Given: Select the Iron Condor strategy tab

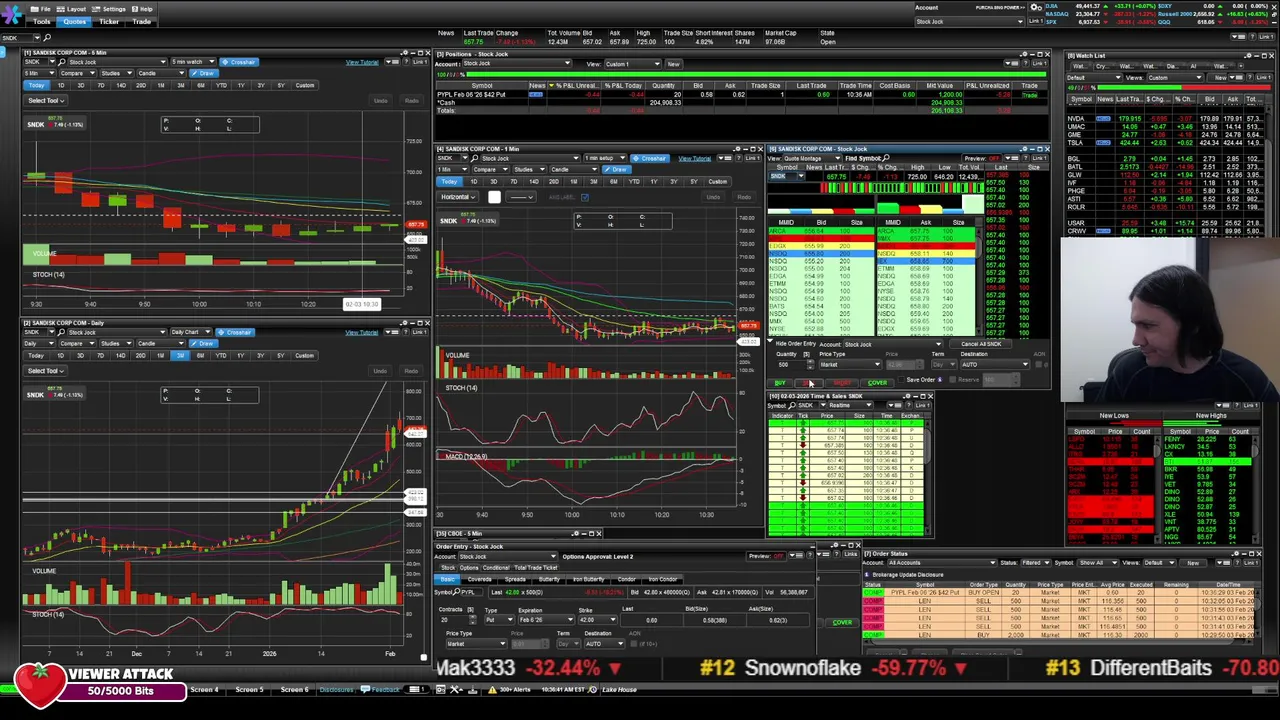Looking at the screenshot, I should click(x=661, y=580).
